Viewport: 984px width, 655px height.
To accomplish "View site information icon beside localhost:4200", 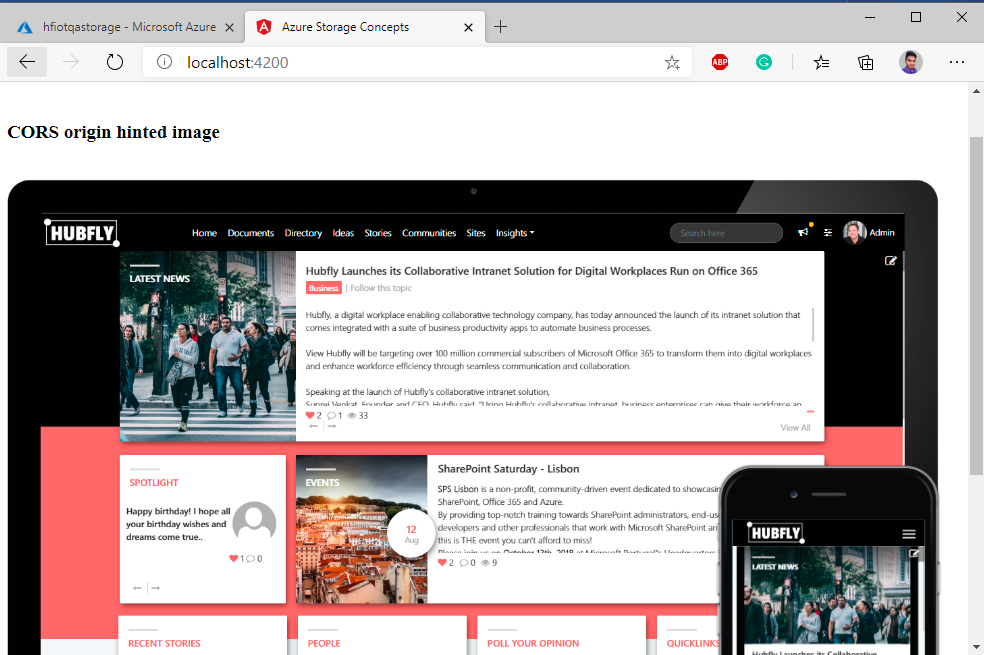I will (164, 61).
